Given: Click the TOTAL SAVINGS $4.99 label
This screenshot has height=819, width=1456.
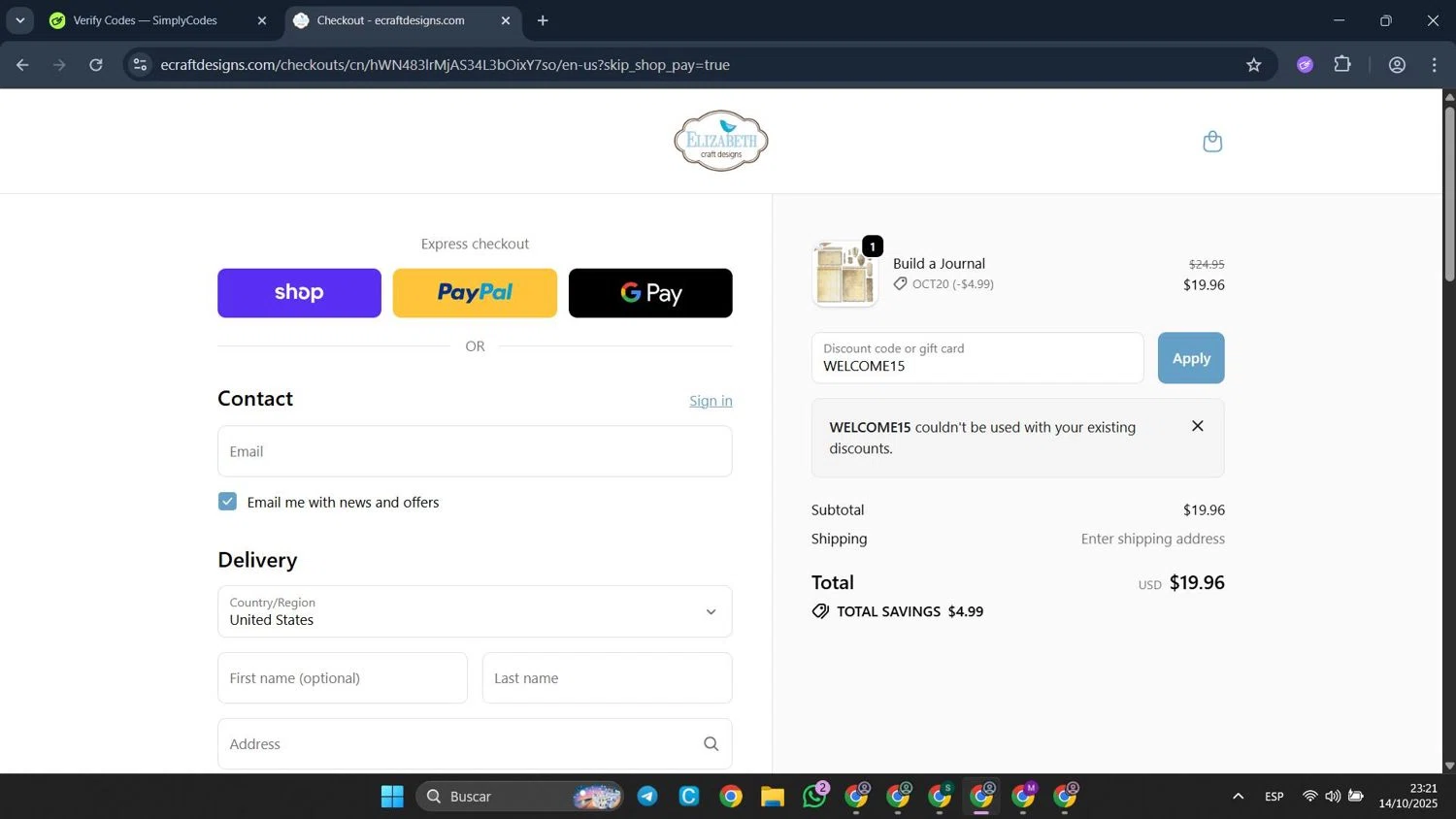Looking at the screenshot, I should [x=910, y=611].
